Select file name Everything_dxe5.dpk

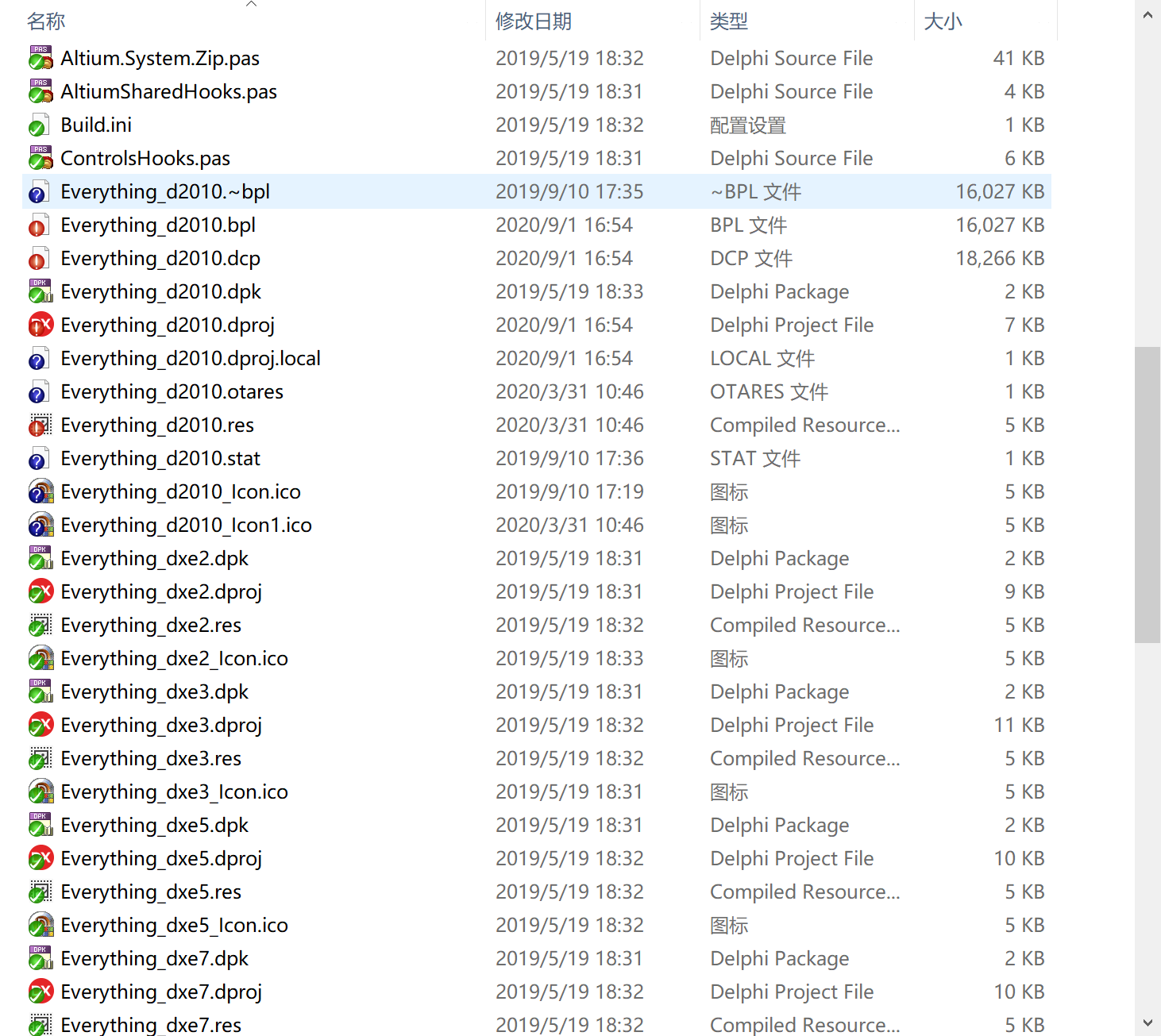155,825
